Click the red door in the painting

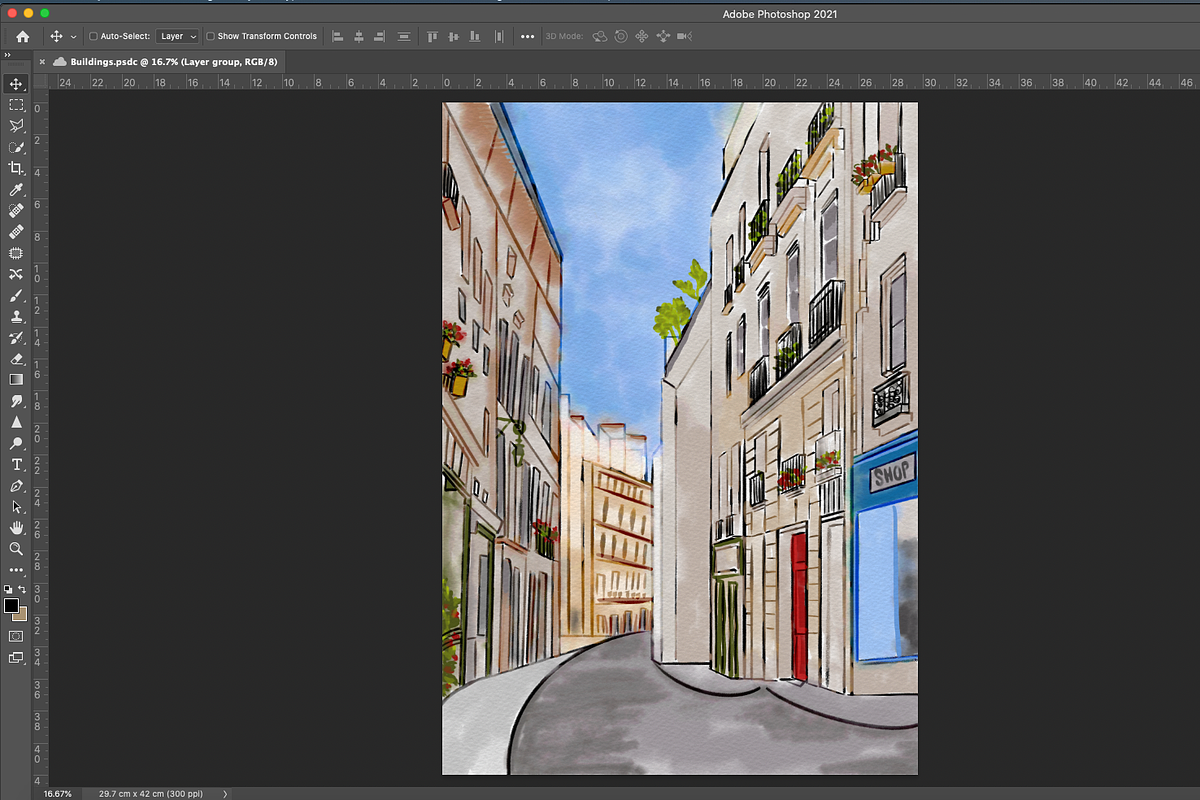[798, 606]
